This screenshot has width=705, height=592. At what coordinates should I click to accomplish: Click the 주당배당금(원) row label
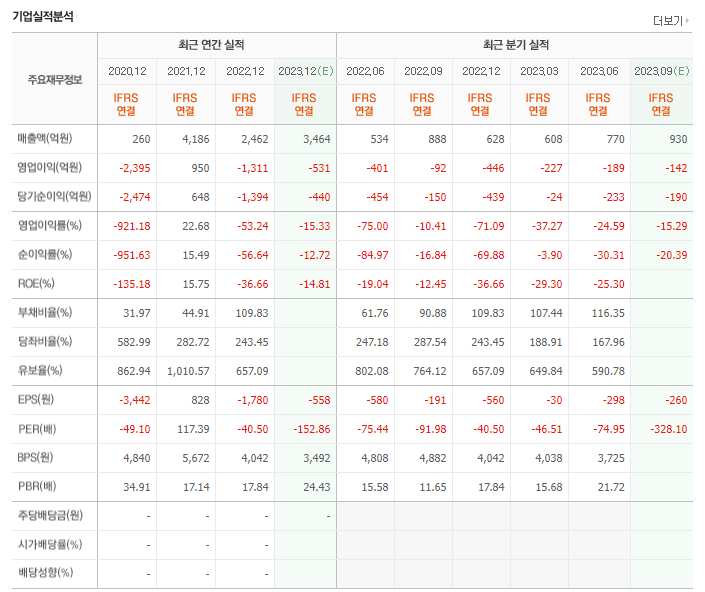[50, 515]
